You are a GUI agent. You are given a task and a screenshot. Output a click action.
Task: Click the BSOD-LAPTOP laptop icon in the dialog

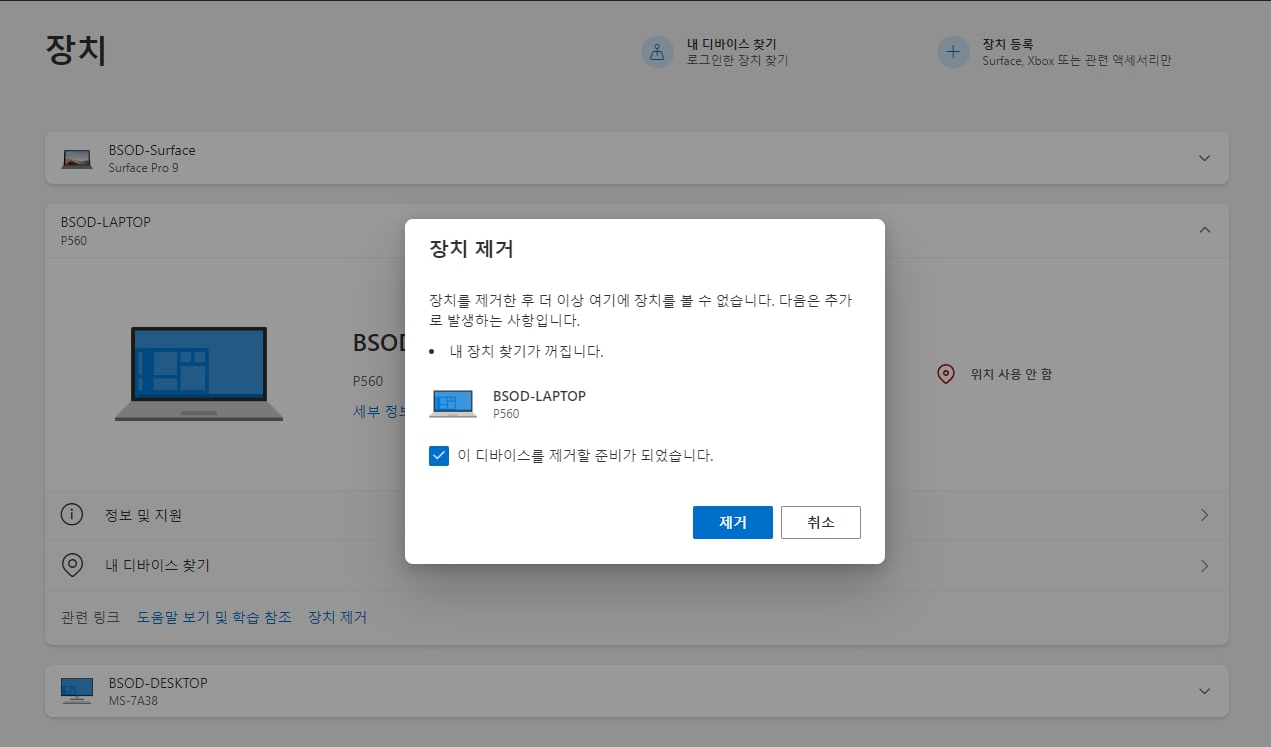tap(453, 403)
